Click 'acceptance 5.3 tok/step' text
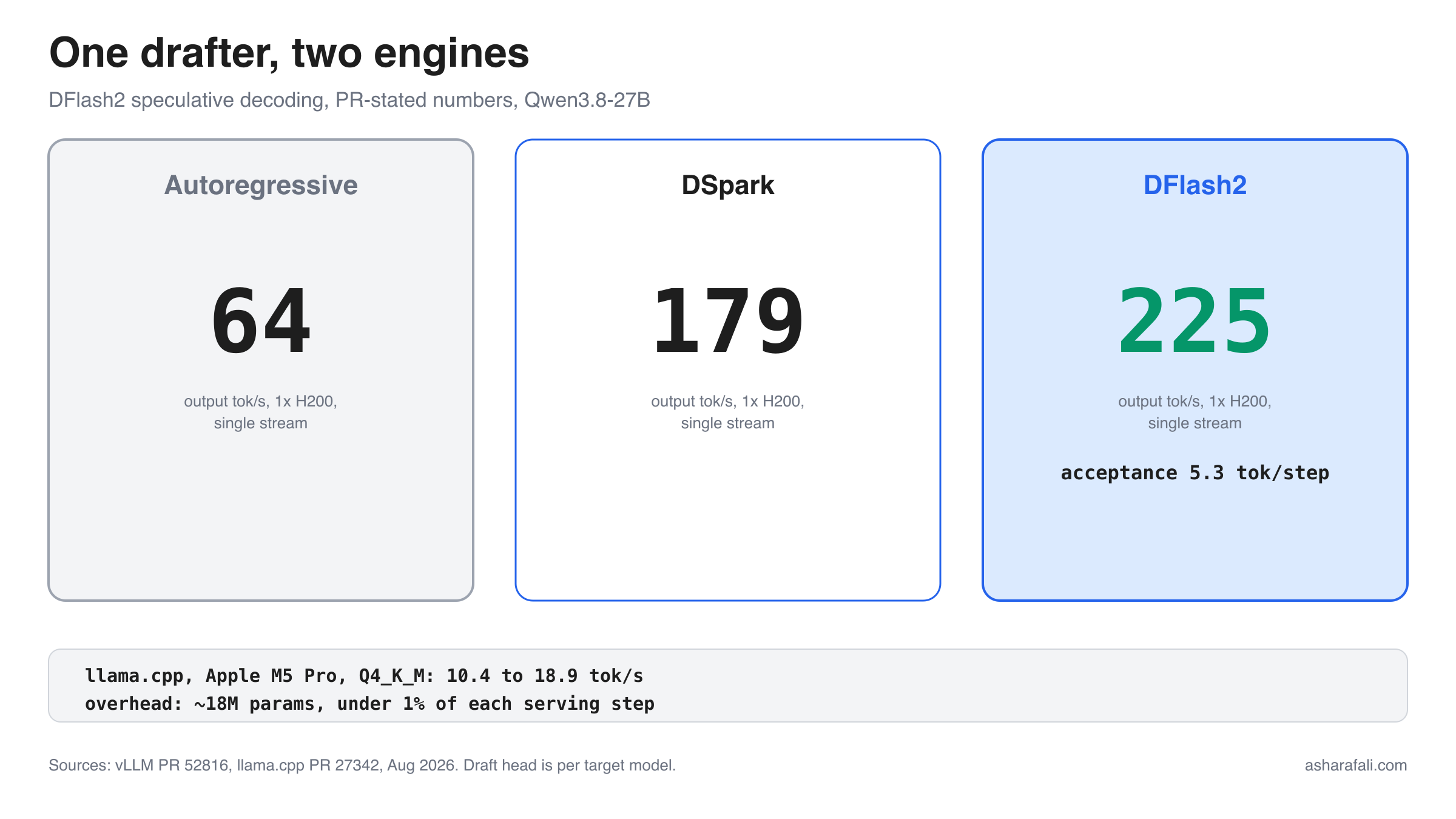The height and width of the screenshot is (819, 1456). point(1195,473)
